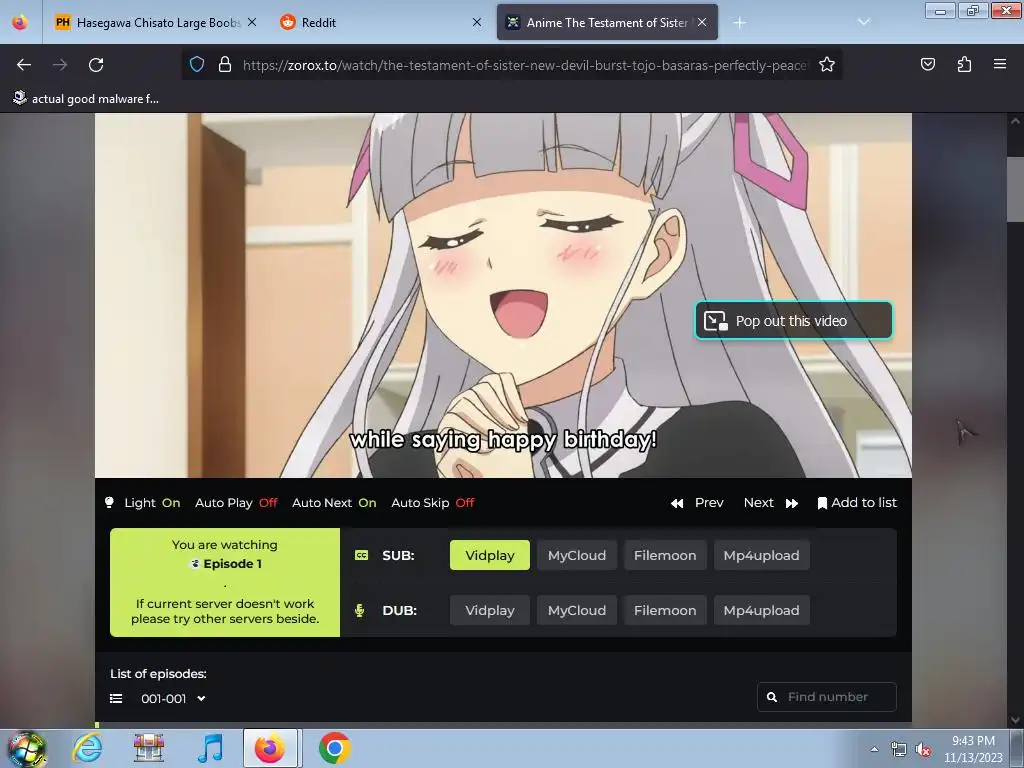Screen dimensions: 1024x768
Task: Click the Firefox taskbar button
Action: [x=270, y=748]
